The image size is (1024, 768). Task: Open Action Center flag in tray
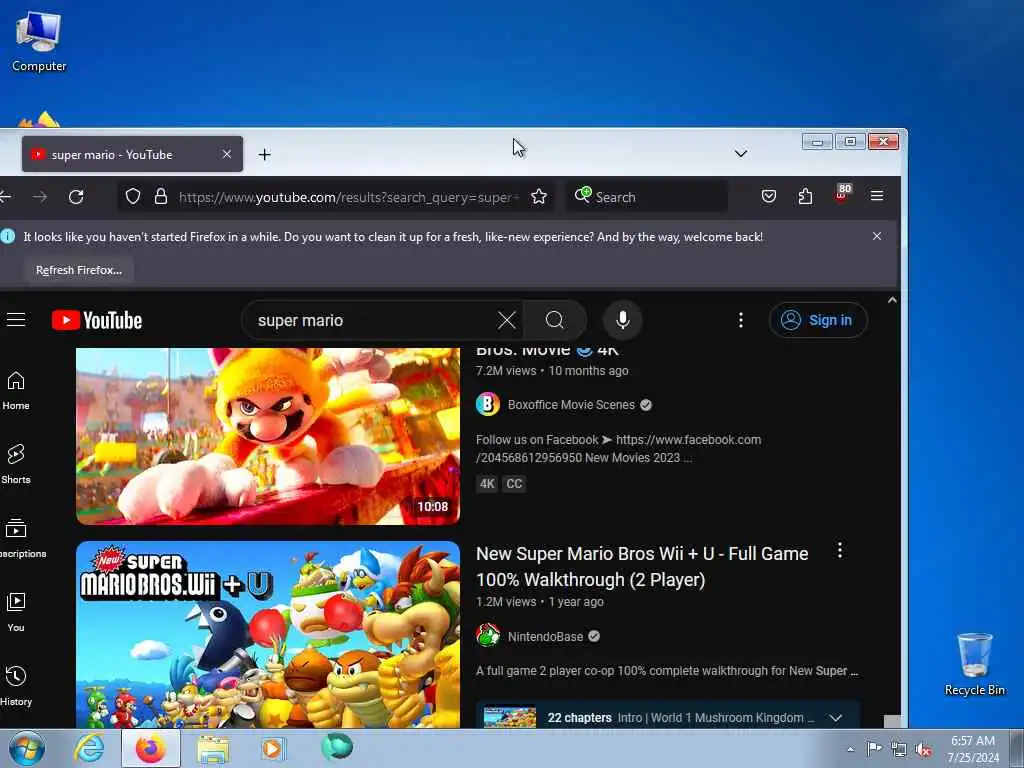(874, 748)
